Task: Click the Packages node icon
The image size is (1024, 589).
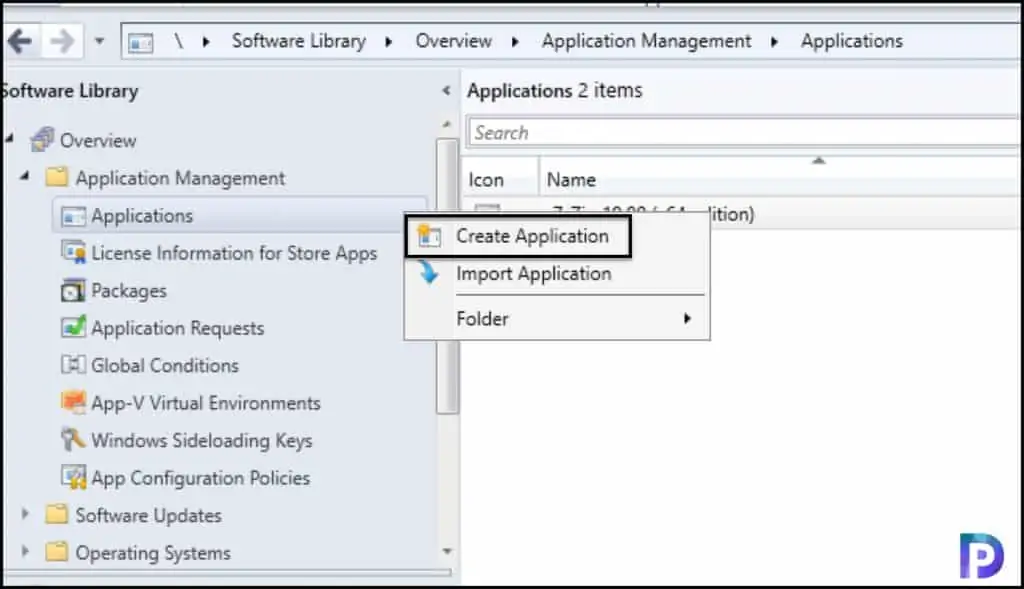Action: click(x=72, y=291)
